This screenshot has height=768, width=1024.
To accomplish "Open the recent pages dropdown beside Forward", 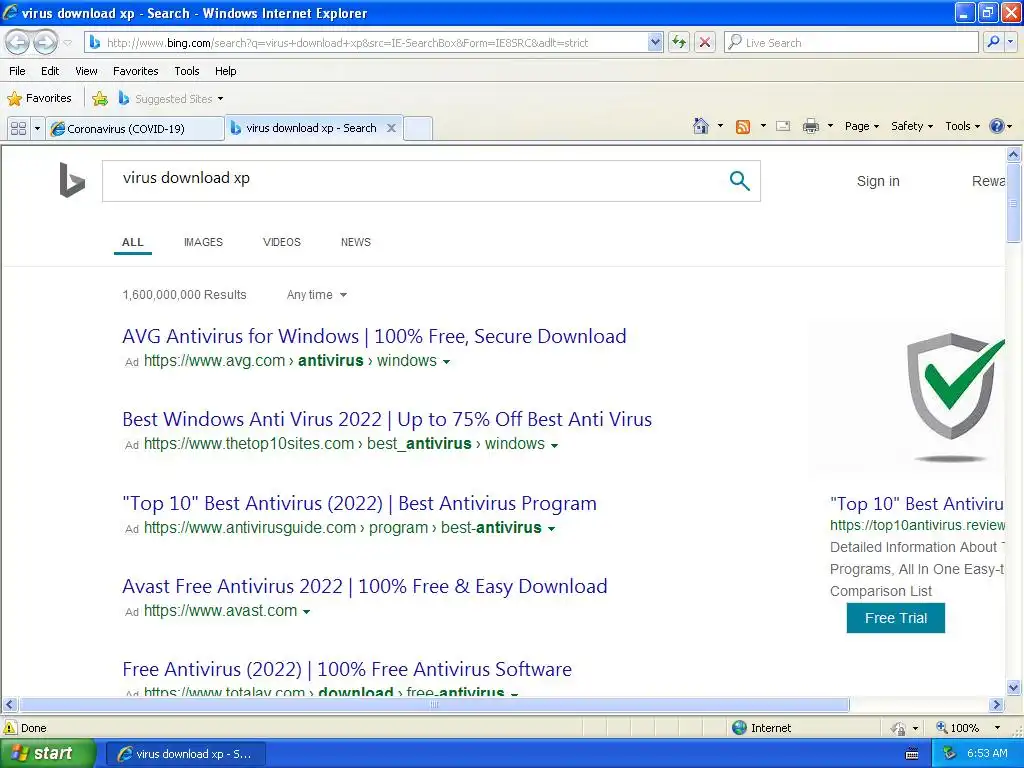I will click(x=67, y=43).
